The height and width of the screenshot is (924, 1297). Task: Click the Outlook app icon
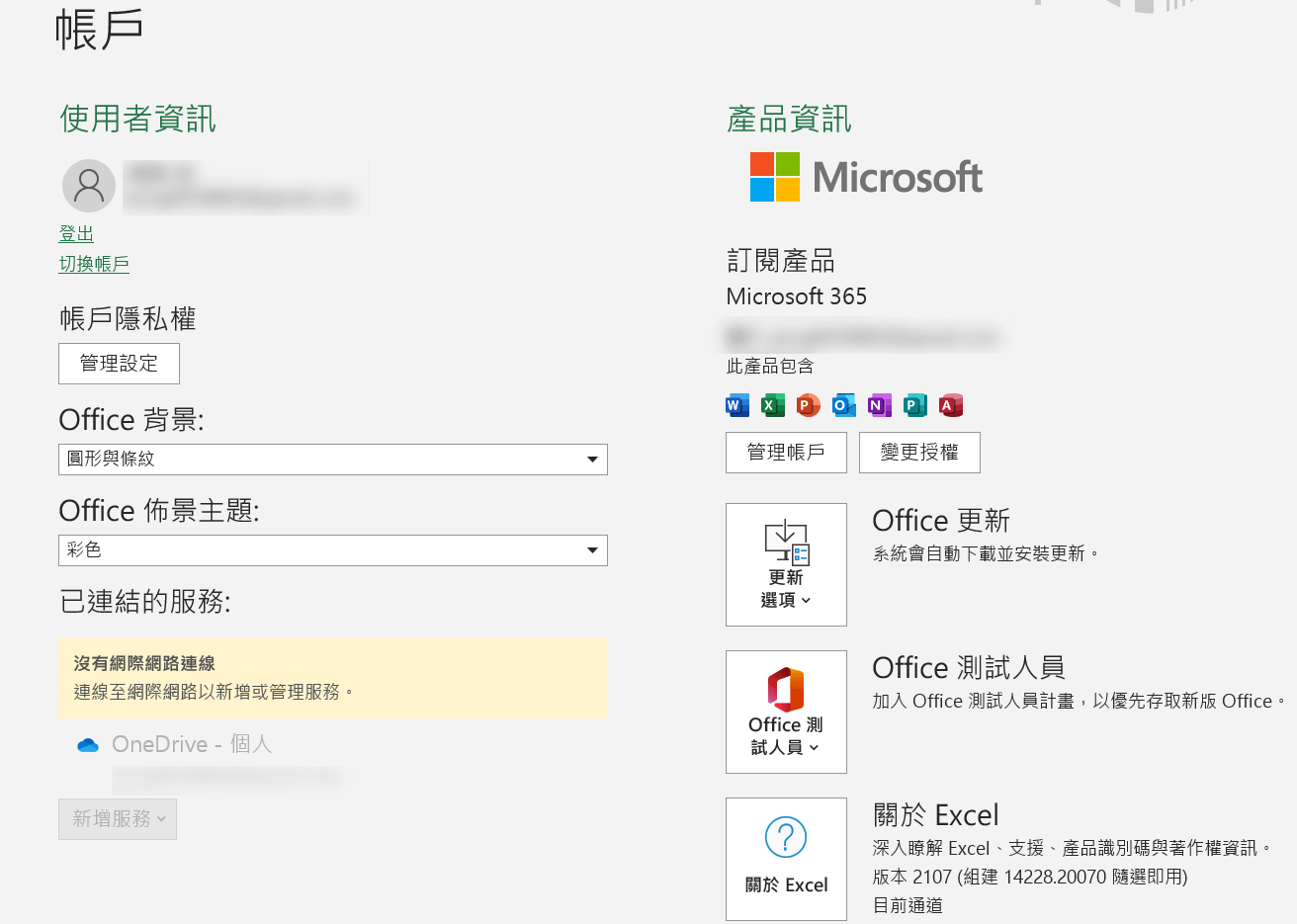tap(844, 405)
